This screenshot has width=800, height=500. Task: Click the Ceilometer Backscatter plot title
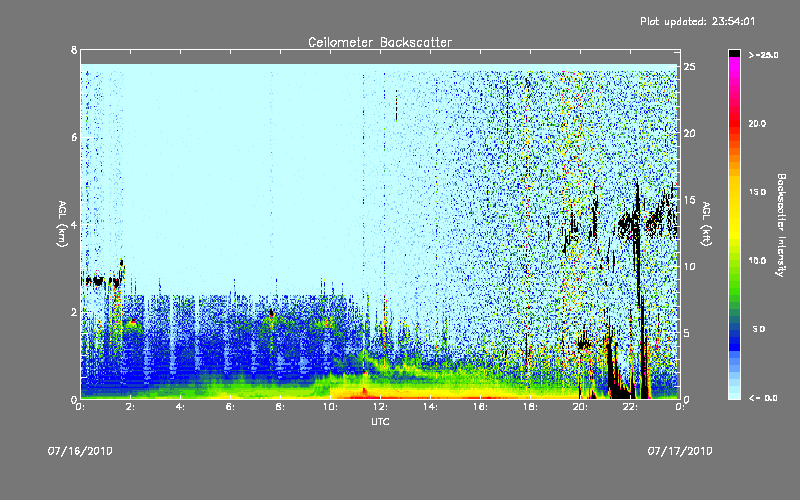pos(380,42)
